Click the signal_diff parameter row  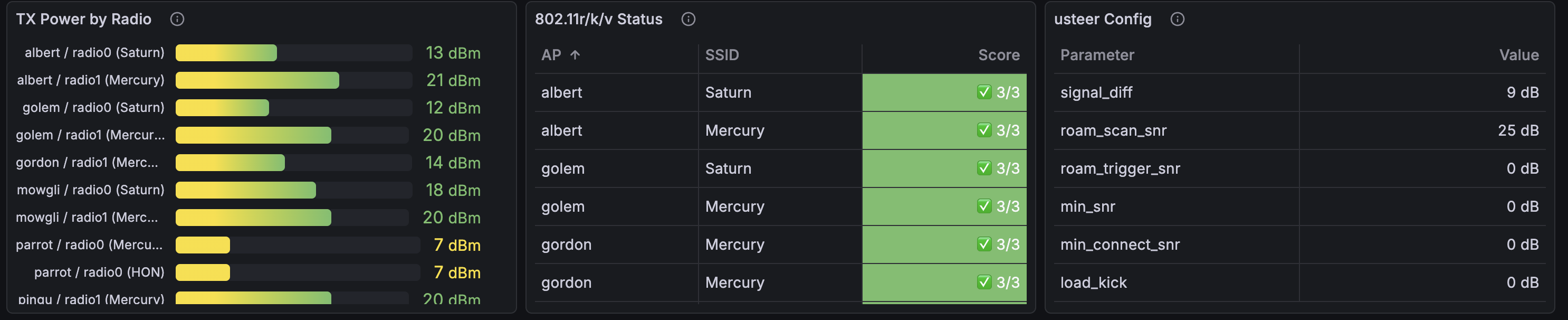[1096, 92]
